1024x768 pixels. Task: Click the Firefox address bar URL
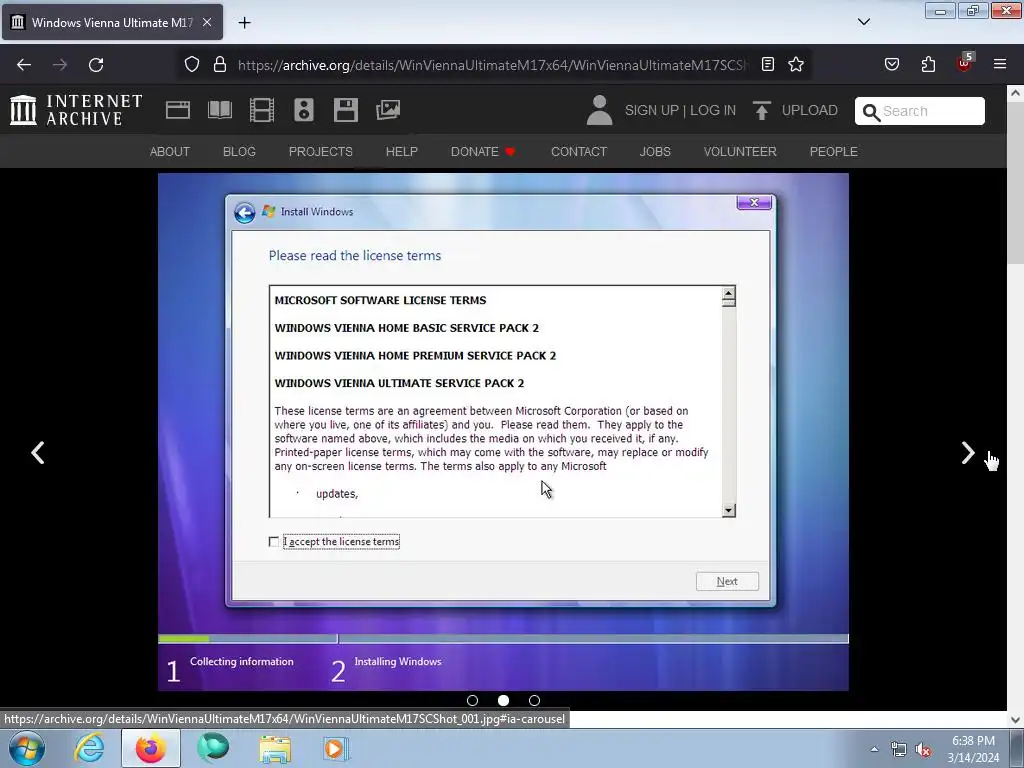[x=492, y=65]
